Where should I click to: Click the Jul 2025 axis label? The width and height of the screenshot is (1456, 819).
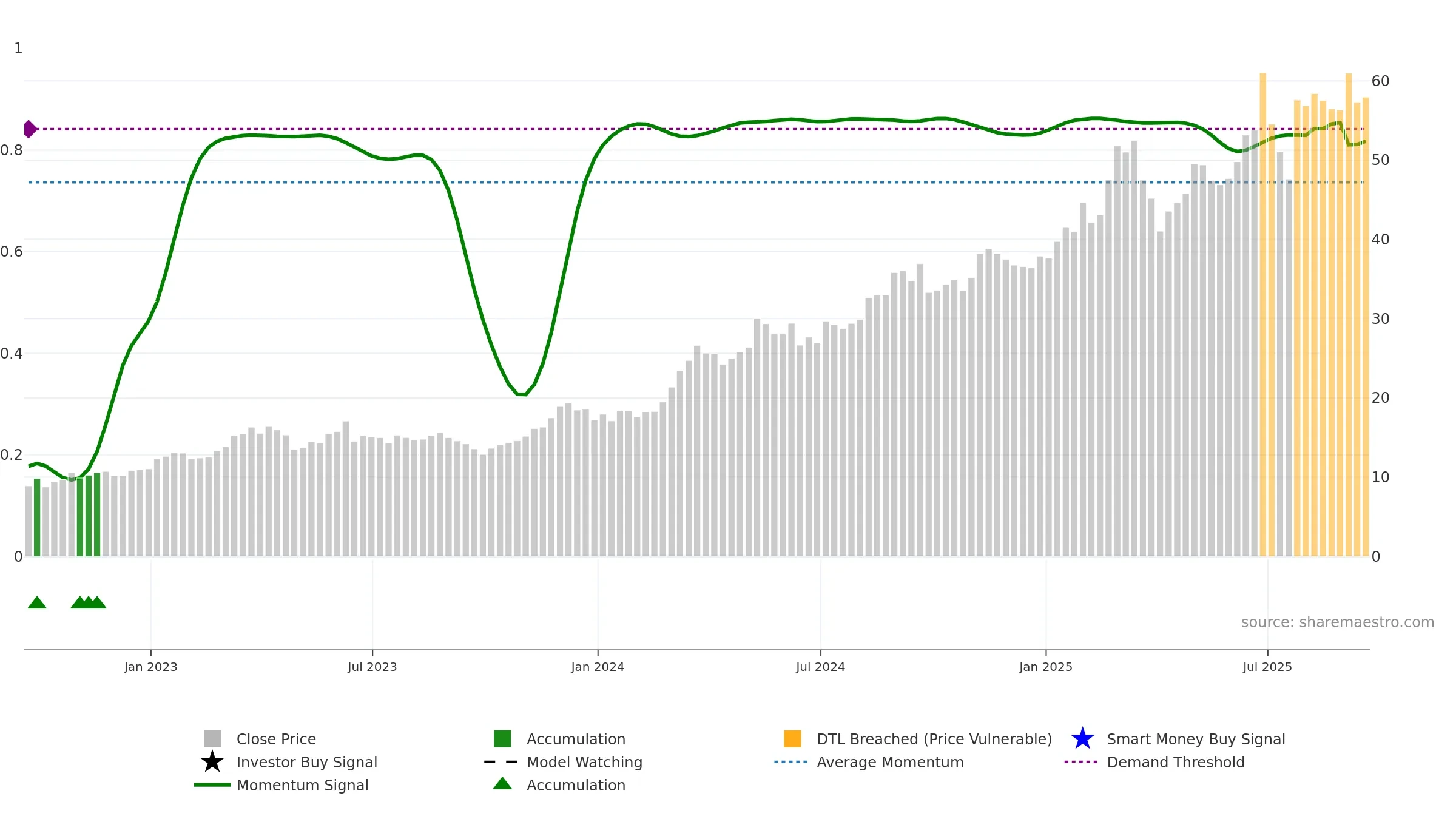click(x=1267, y=667)
